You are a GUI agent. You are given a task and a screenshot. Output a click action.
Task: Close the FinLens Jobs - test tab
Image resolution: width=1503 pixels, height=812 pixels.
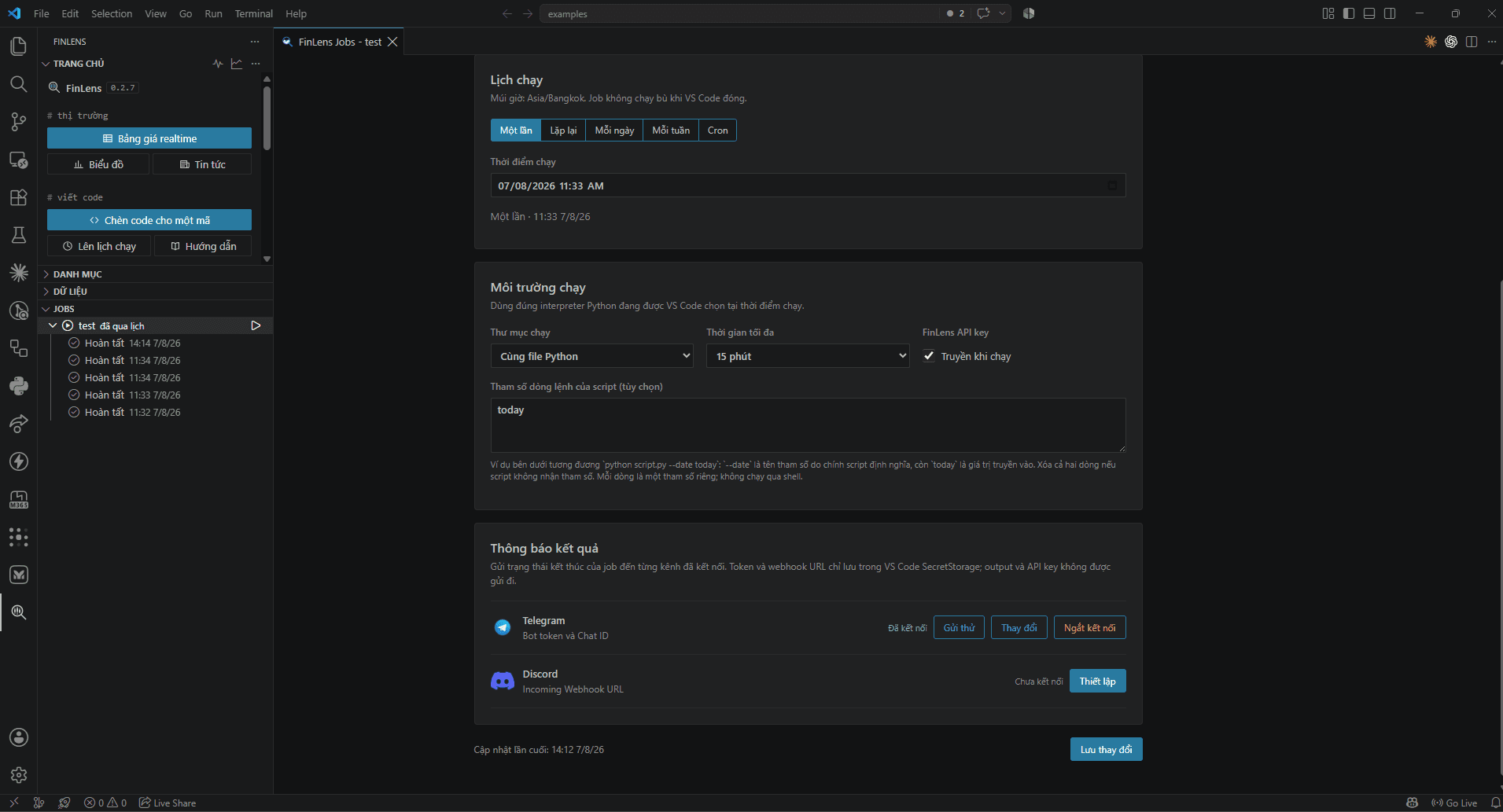[392, 42]
